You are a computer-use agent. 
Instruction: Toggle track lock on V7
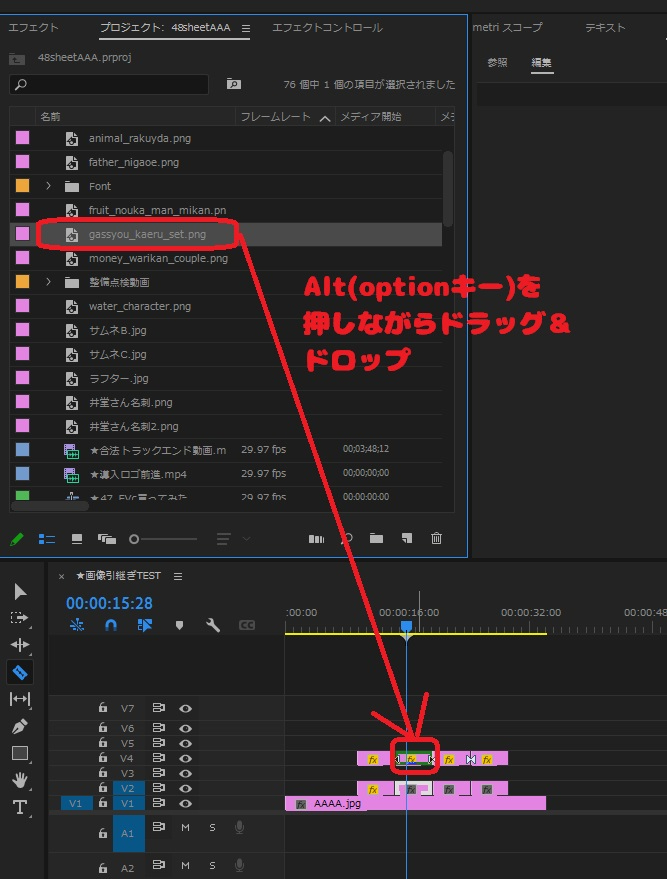103,707
